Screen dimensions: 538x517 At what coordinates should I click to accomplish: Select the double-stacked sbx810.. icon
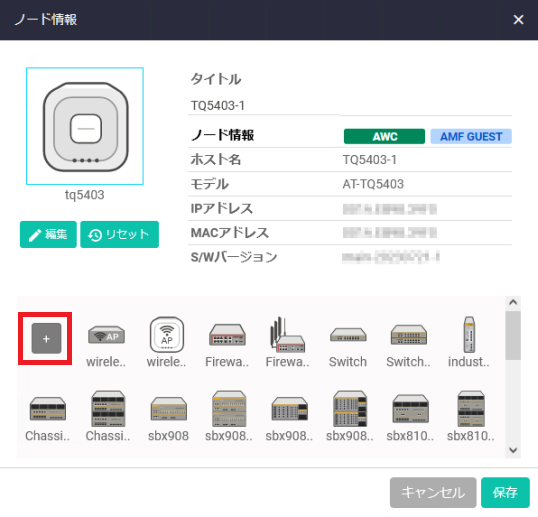[471, 409]
